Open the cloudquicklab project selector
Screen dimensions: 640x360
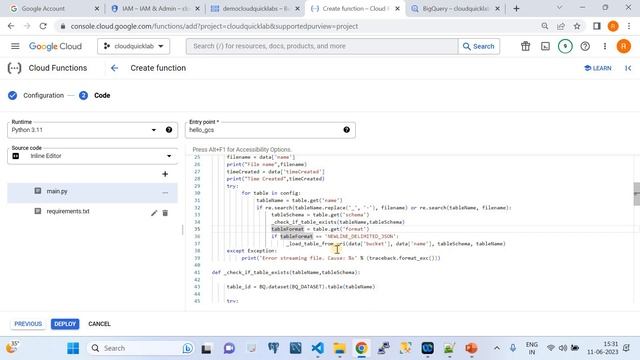click(133, 46)
